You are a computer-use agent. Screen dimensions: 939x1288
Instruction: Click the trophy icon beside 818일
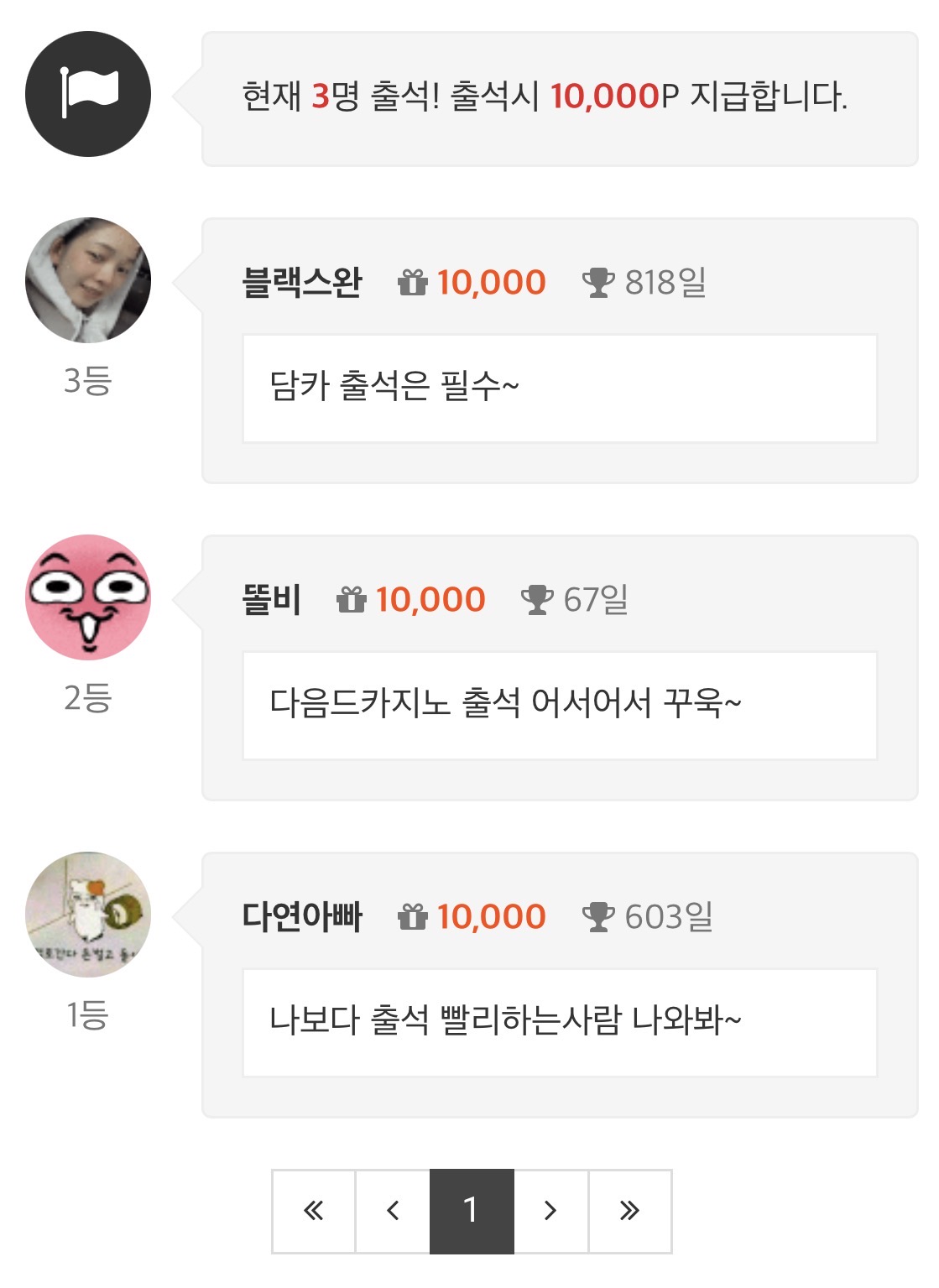coord(598,283)
